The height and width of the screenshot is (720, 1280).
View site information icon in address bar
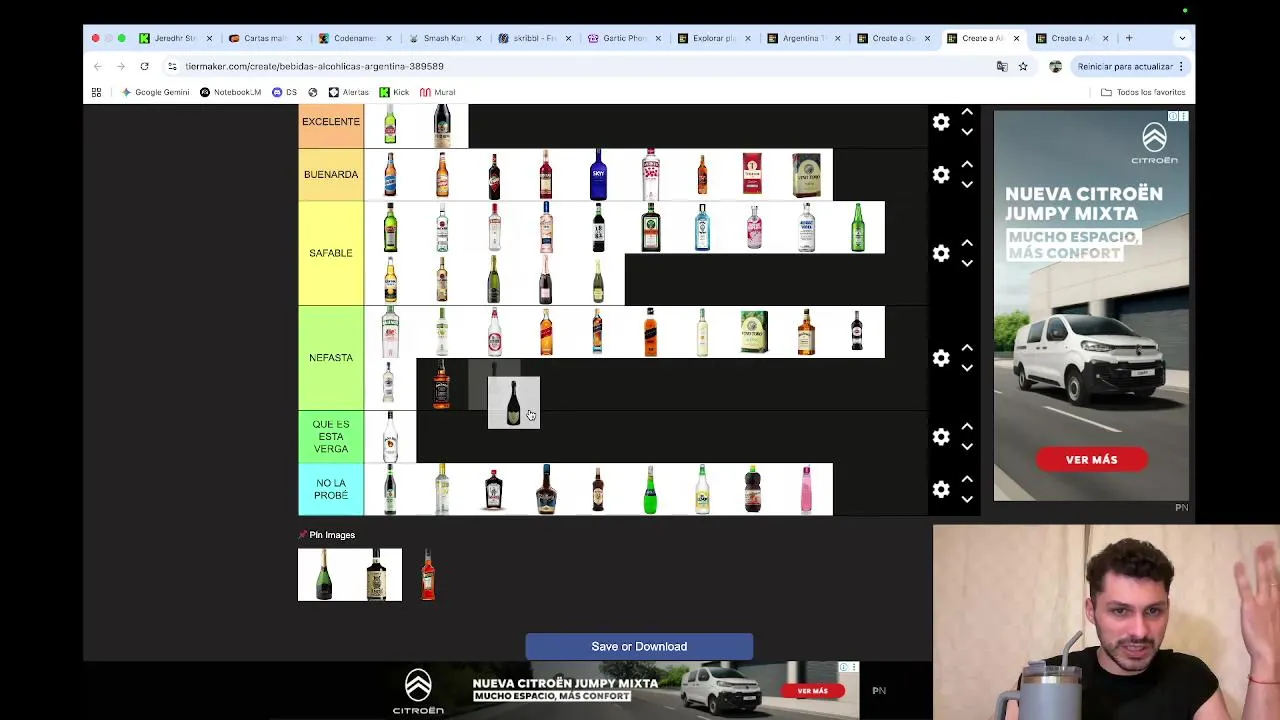point(172,66)
